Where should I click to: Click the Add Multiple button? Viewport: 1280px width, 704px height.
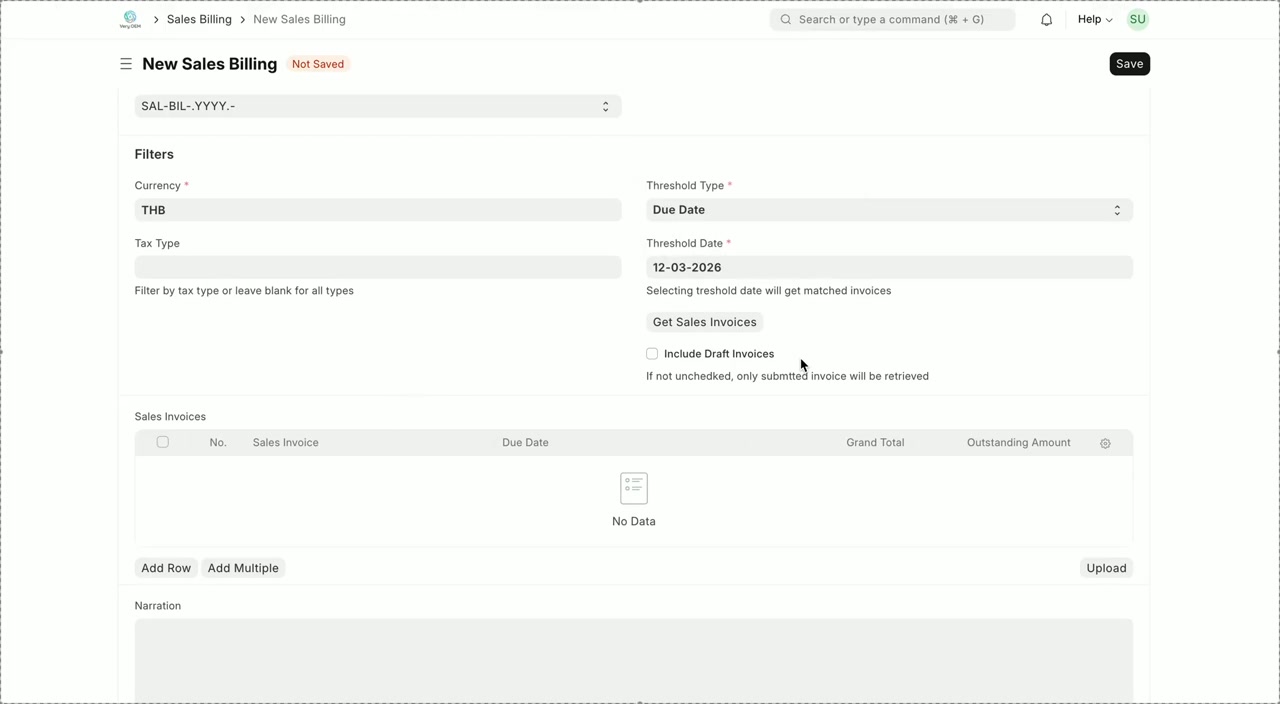tap(243, 568)
